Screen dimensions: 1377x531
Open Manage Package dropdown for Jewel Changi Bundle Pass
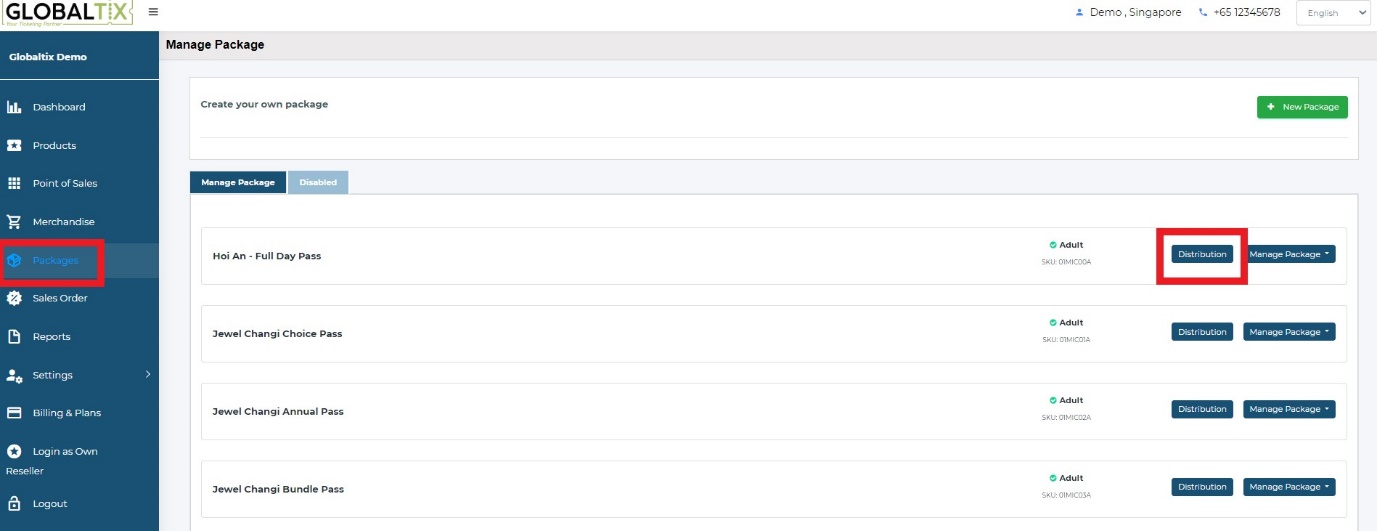click(1289, 487)
